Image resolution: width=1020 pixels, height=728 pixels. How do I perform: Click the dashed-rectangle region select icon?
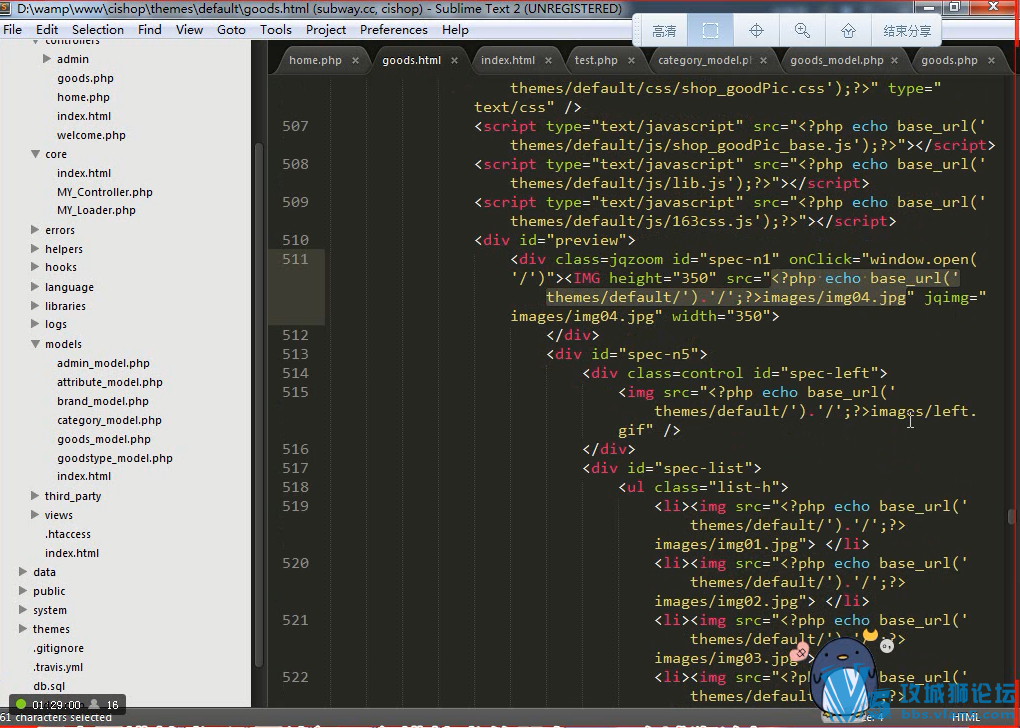pyautogui.click(x=710, y=31)
